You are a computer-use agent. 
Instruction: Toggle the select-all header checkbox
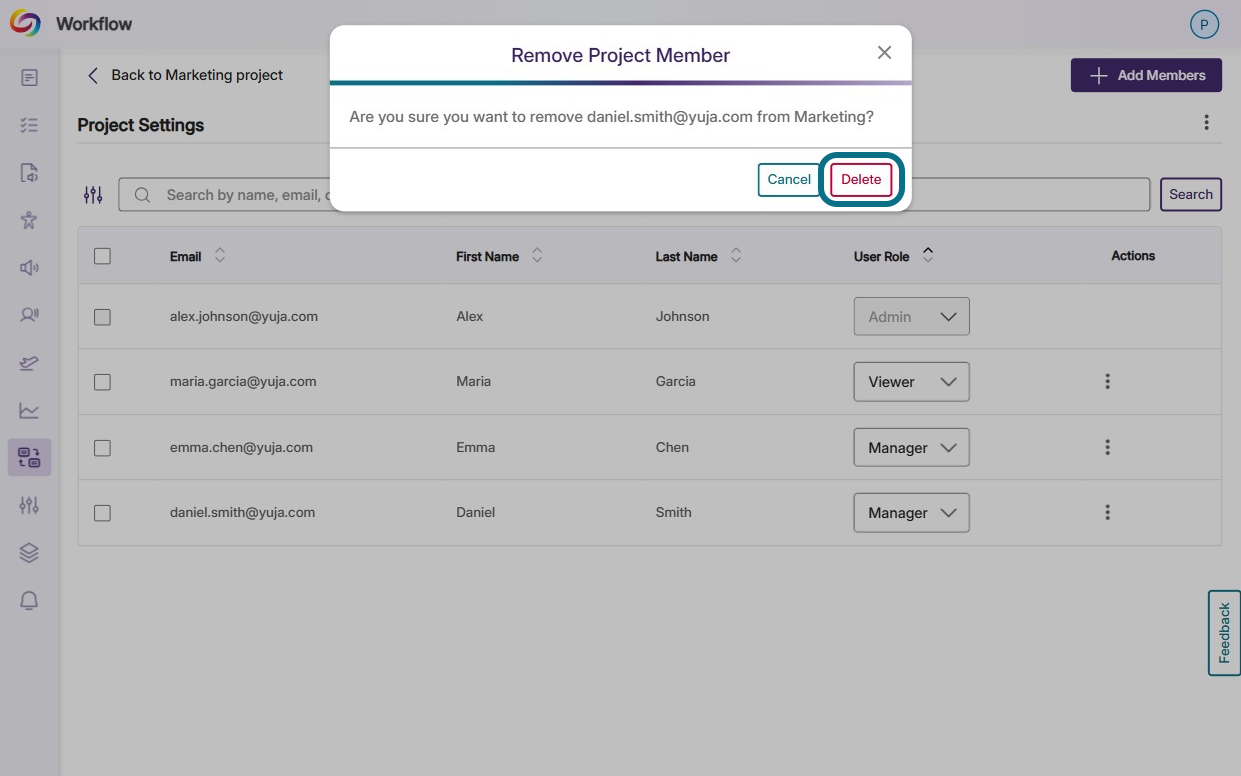click(x=102, y=256)
